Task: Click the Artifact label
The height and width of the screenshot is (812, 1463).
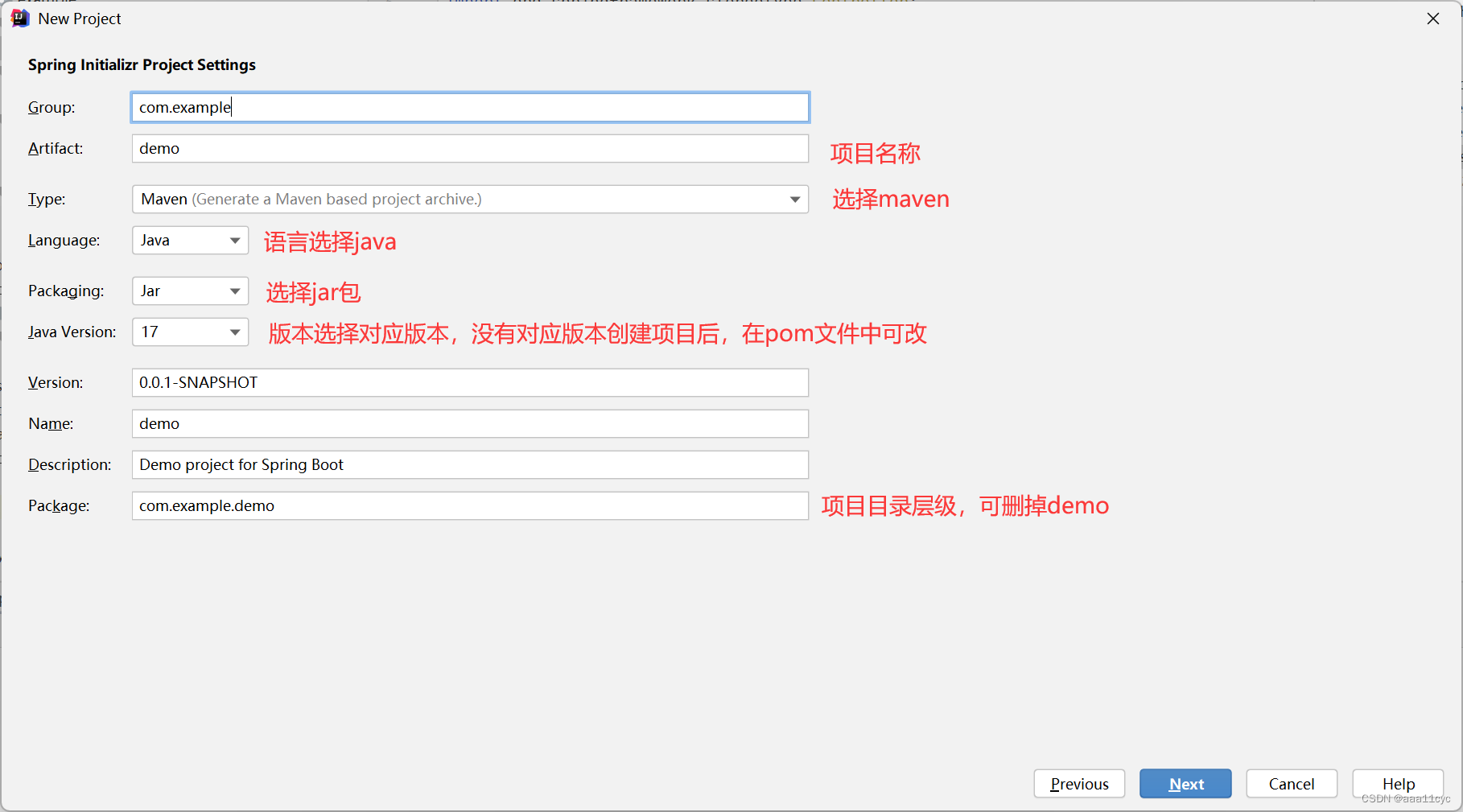Action: [56, 148]
